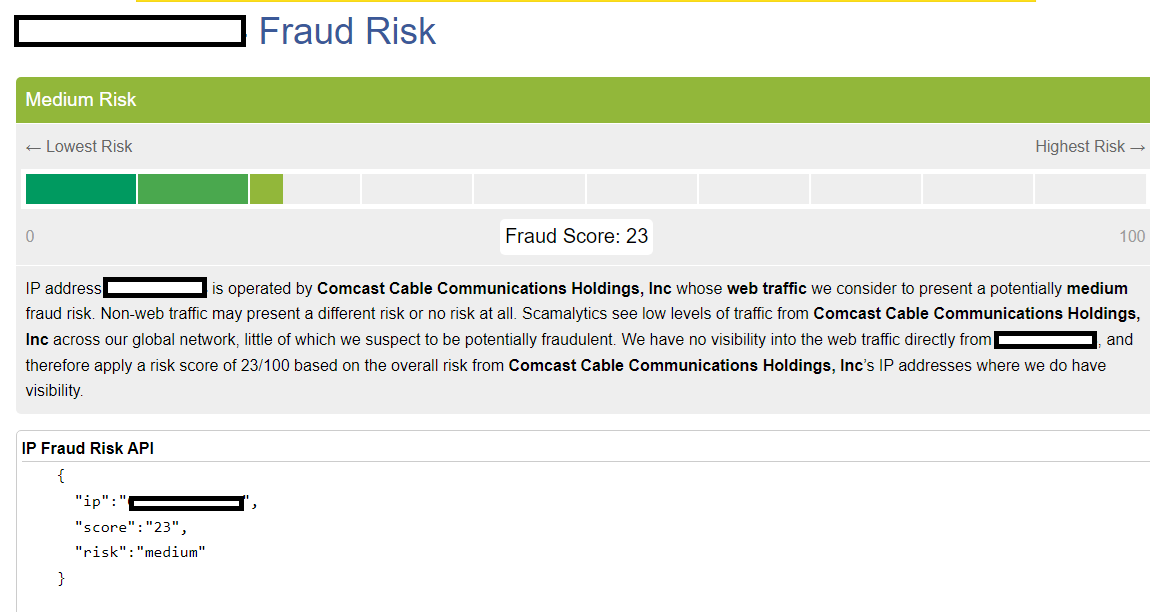Click the bold word "medium" in the description
The width and height of the screenshot is (1150, 612).
(x=1097, y=289)
